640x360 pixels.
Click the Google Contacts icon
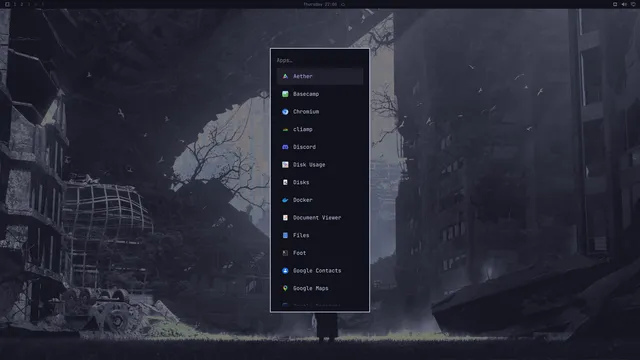pyautogui.click(x=285, y=271)
